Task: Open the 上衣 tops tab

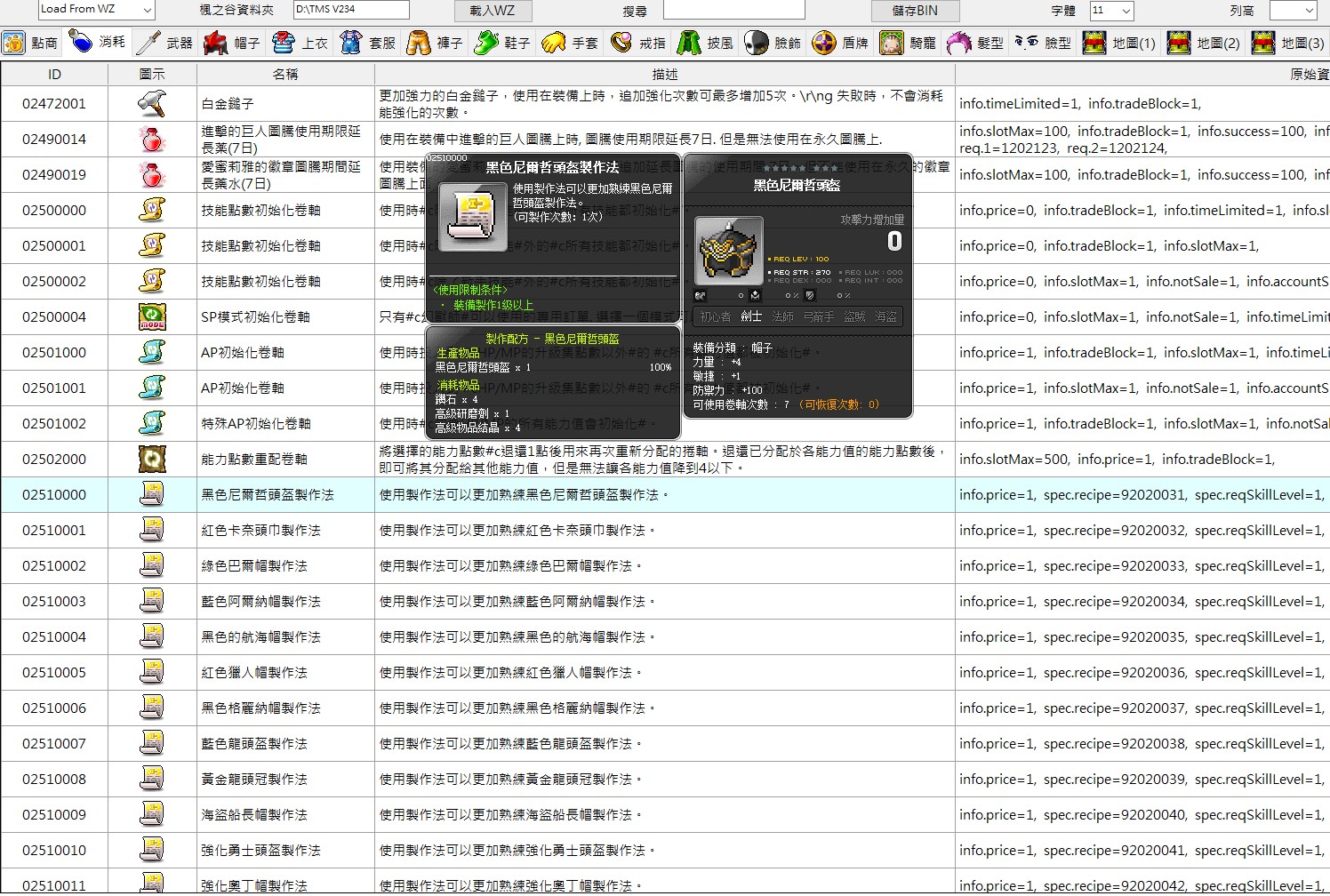Action: point(300,43)
